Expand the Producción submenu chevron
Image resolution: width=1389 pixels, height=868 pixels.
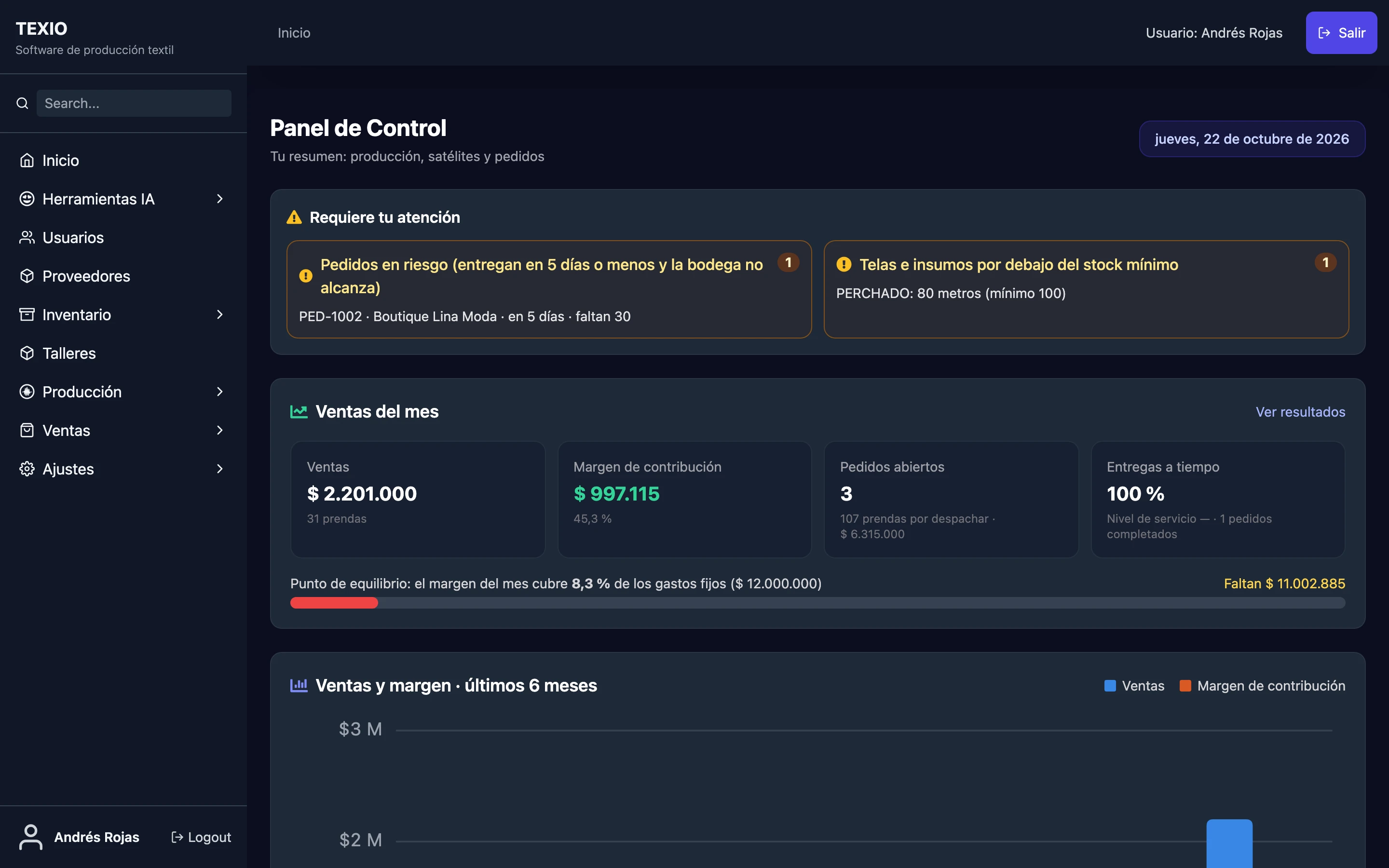pyautogui.click(x=219, y=392)
